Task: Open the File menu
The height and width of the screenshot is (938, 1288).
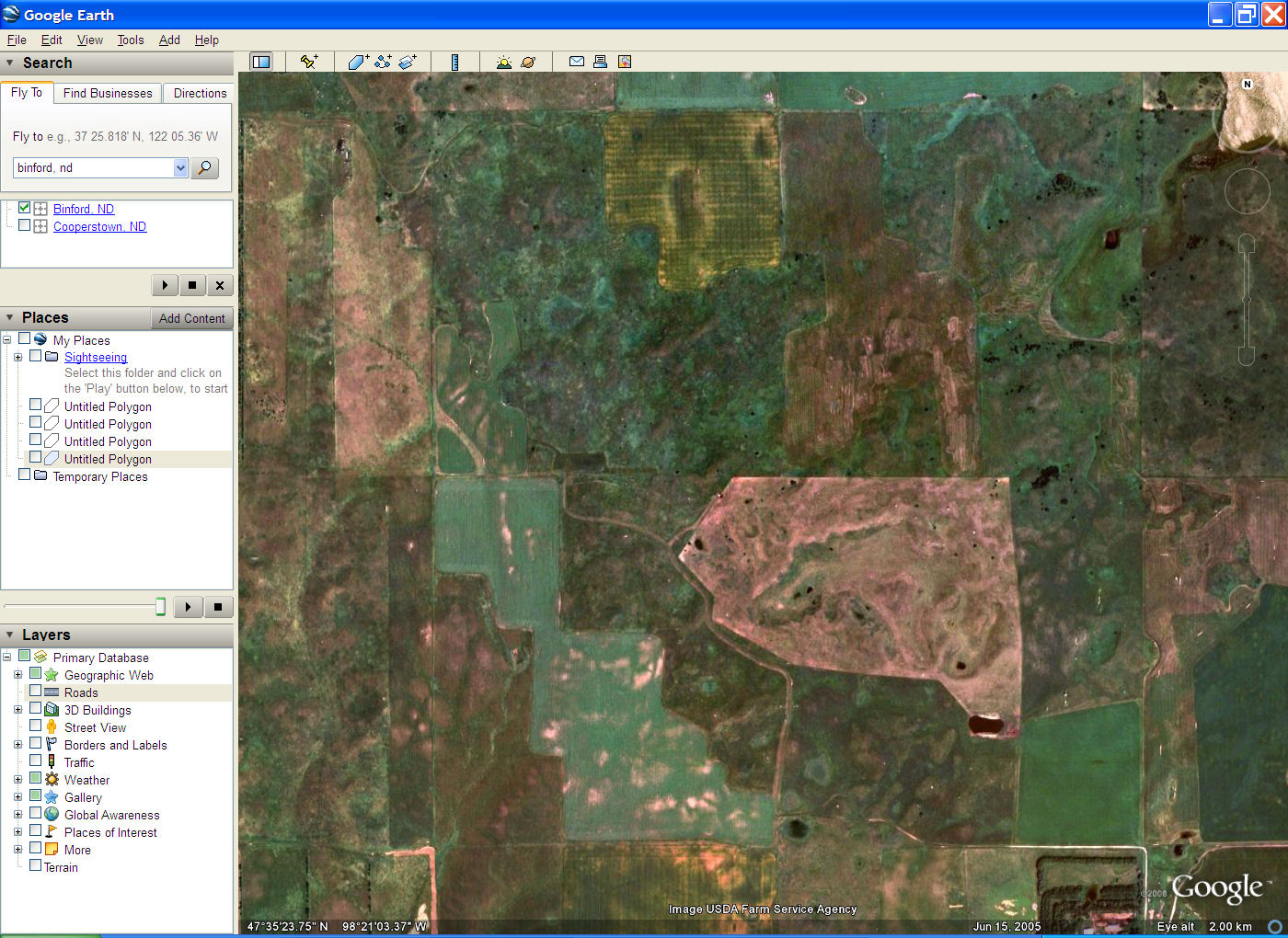Action: tap(17, 40)
